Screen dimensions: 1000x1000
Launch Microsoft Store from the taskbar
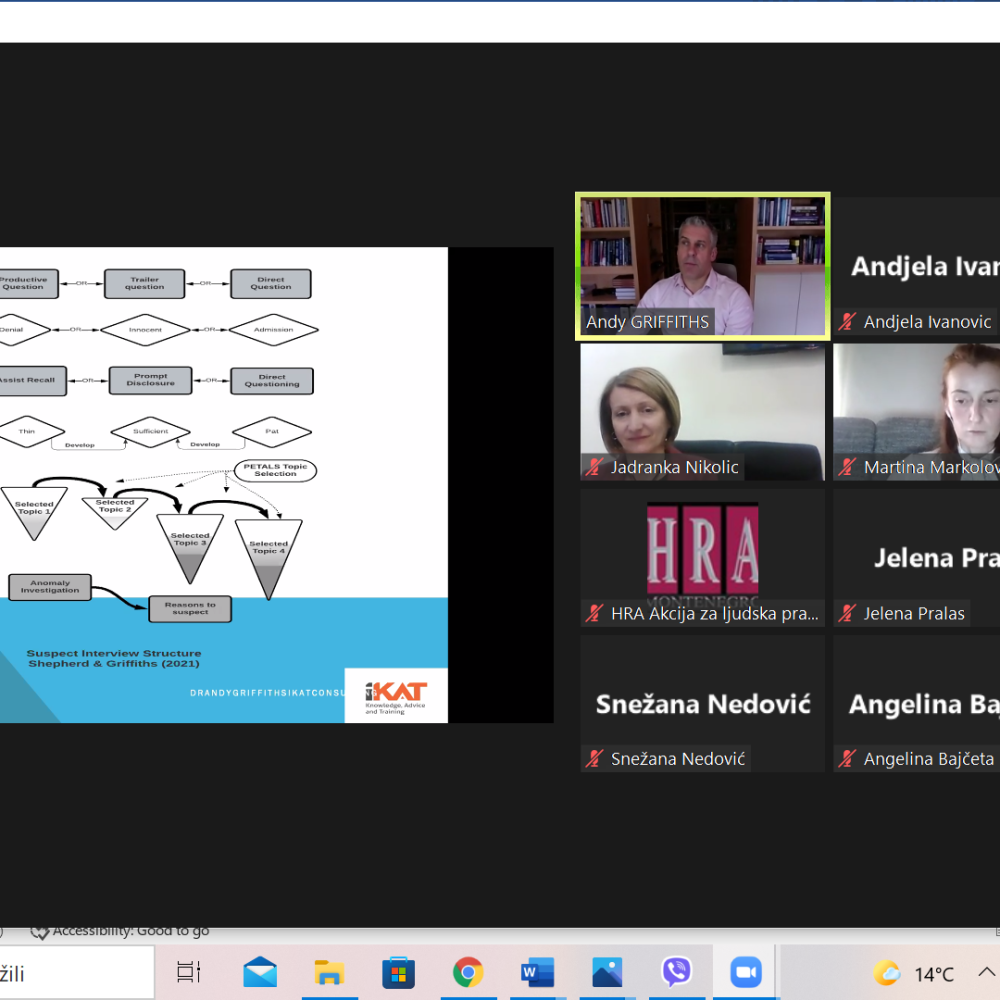pos(398,973)
